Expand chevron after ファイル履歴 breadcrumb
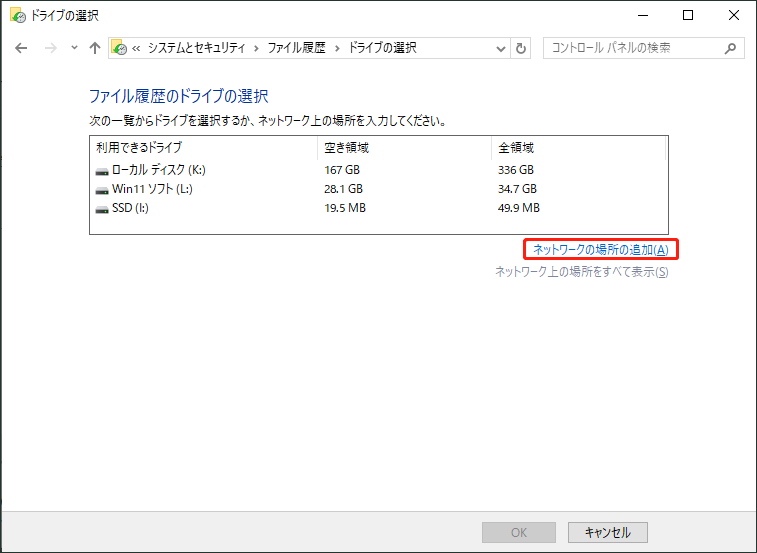 [x=337, y=48]
